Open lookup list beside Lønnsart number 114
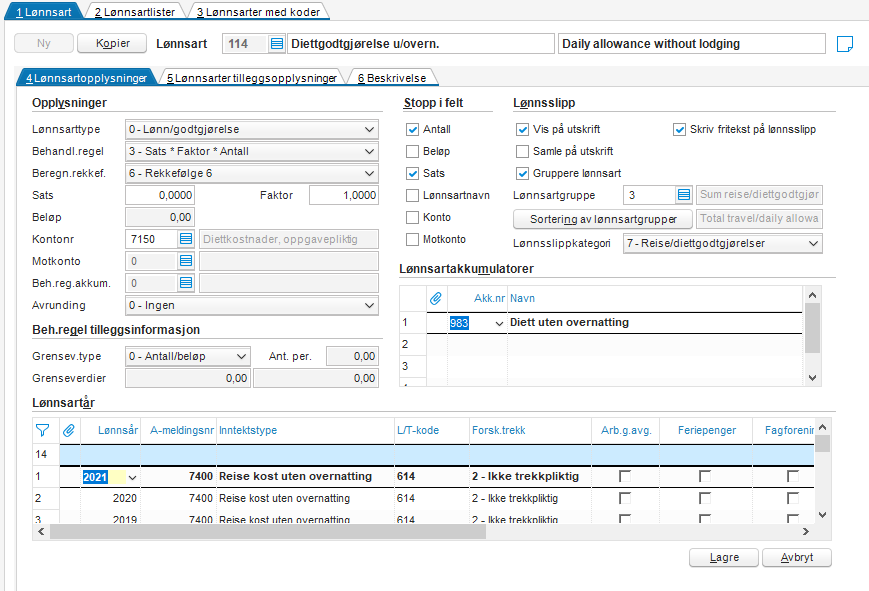The height and width of the screenshot is (591, 869). [277, 44]
